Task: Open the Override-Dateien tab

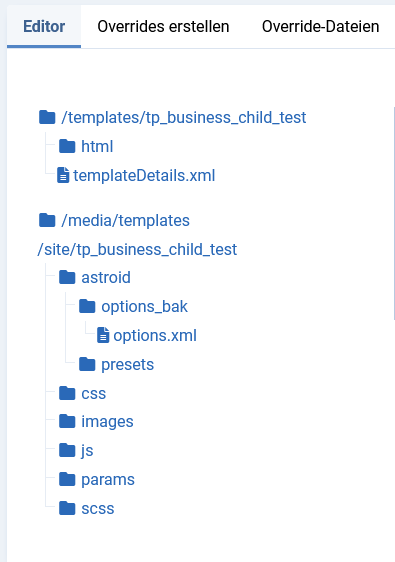Action: [x=320, y=27]
